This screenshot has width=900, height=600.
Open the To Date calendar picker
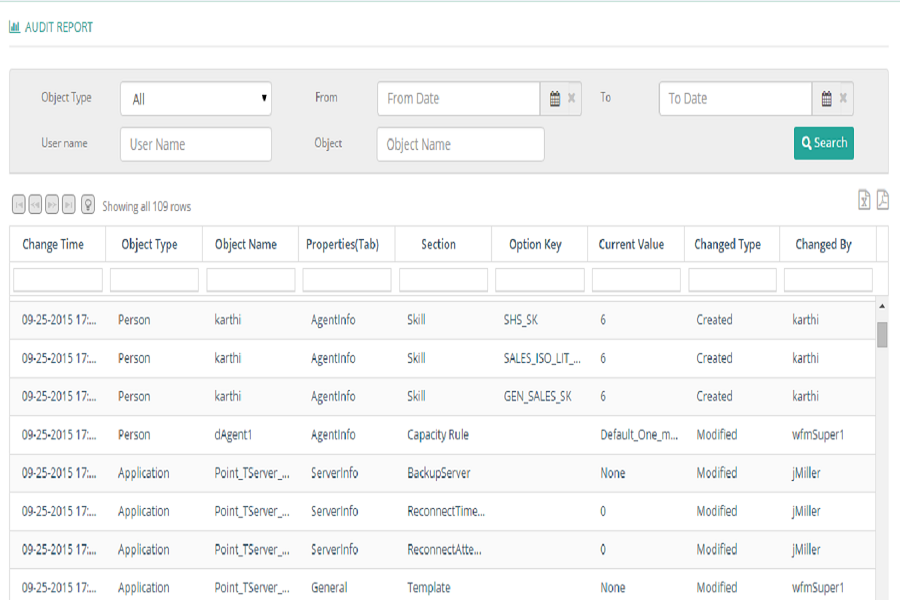(827, 99)
